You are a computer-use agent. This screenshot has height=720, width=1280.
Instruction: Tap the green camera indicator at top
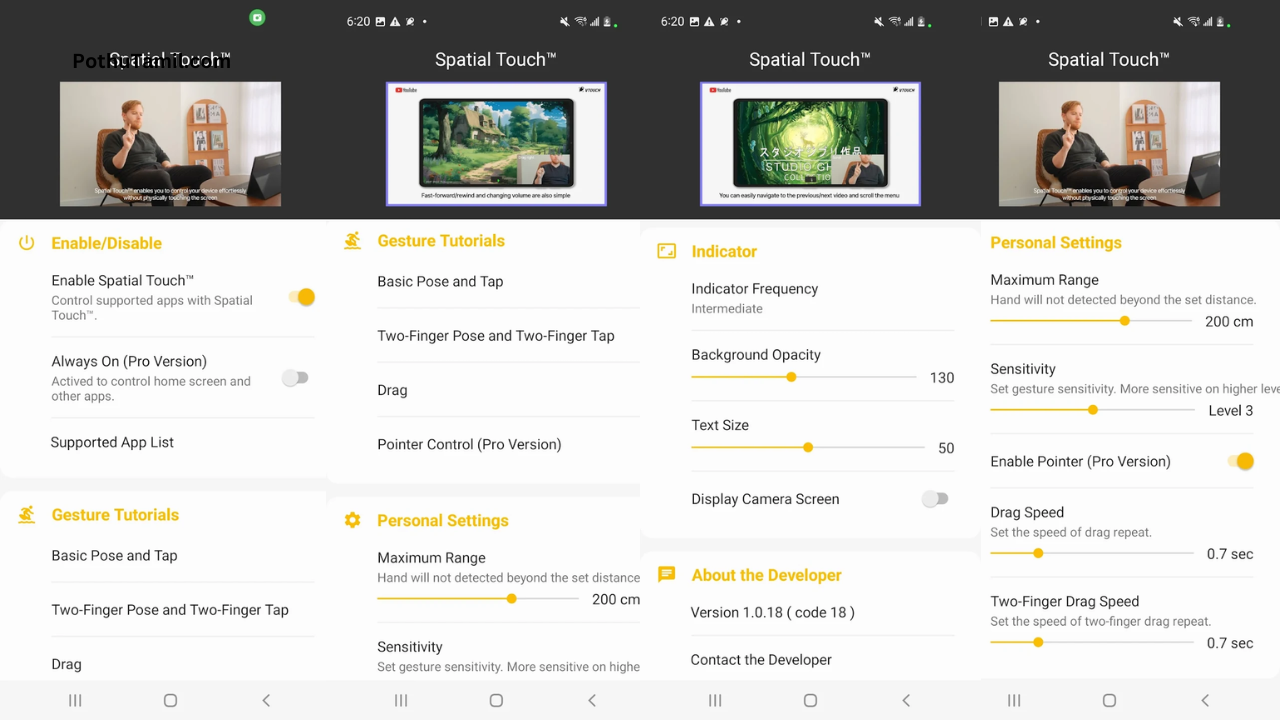point(257,17)
